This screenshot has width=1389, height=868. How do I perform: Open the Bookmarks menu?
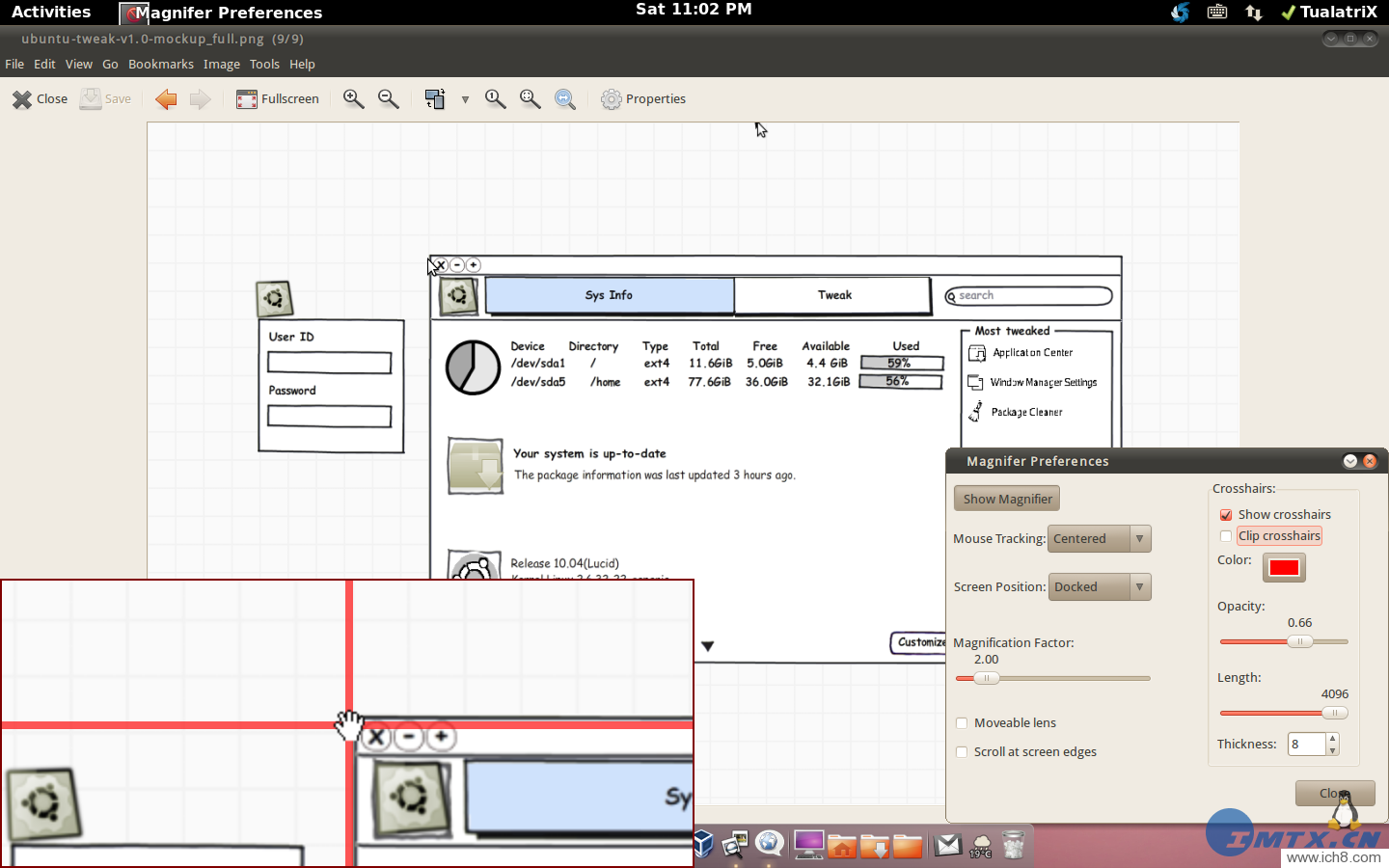(161, 65)
